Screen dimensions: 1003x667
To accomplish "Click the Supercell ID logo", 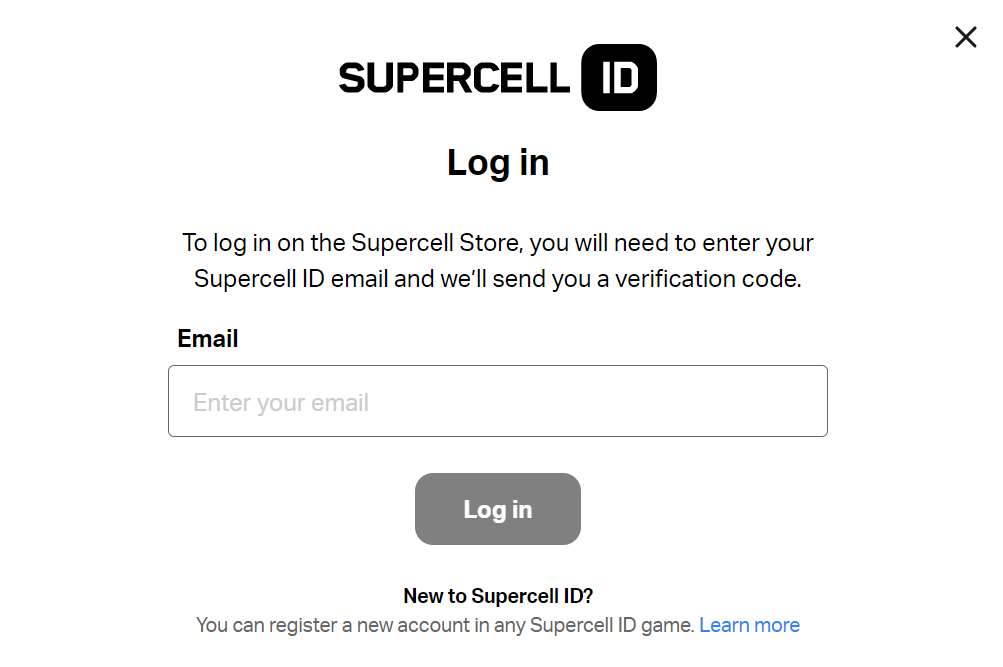I will coord(497,77).
